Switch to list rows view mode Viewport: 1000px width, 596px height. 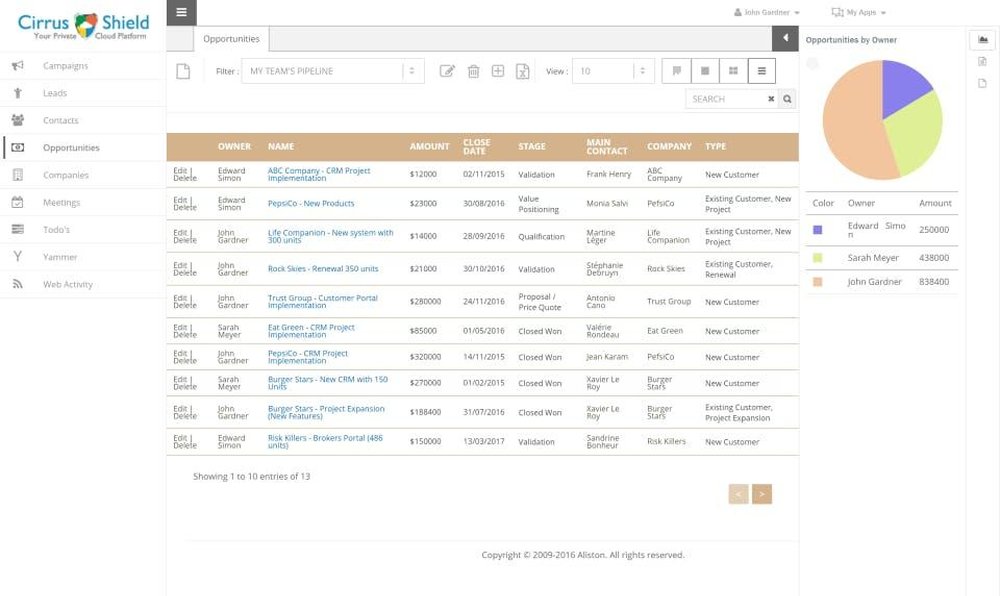pyautogui.click(x=761, y=71)
